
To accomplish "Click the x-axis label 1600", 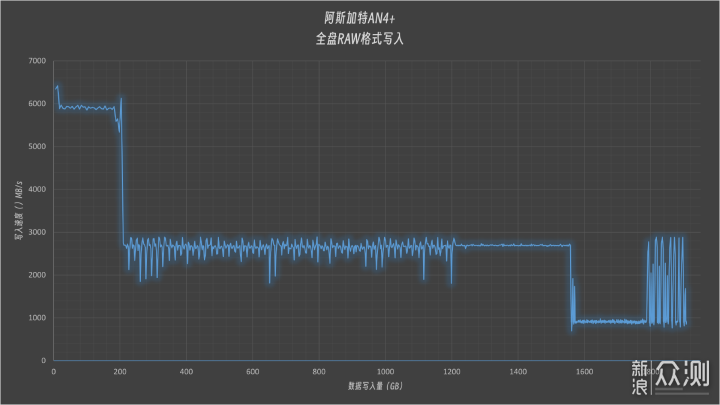I will click(585, 372).
